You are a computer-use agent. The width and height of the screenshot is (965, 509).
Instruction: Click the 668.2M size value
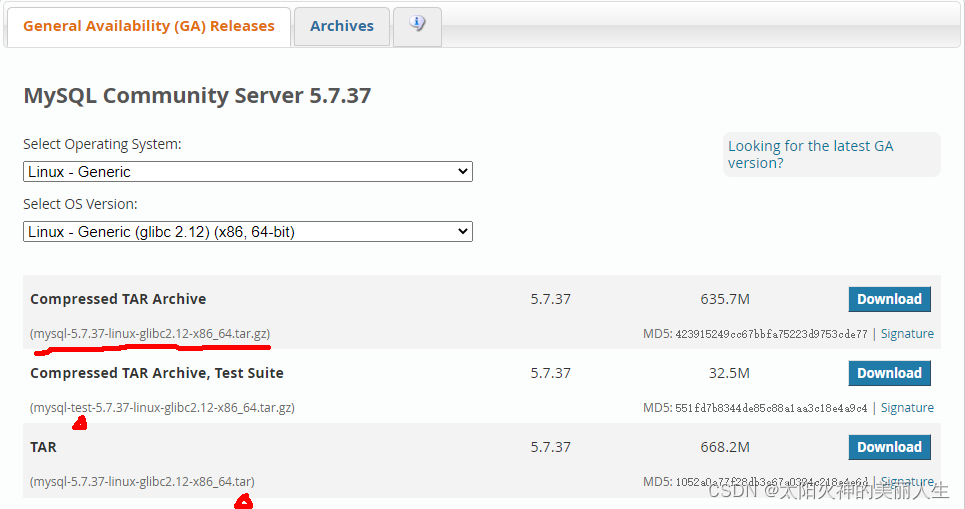(725, 447)
